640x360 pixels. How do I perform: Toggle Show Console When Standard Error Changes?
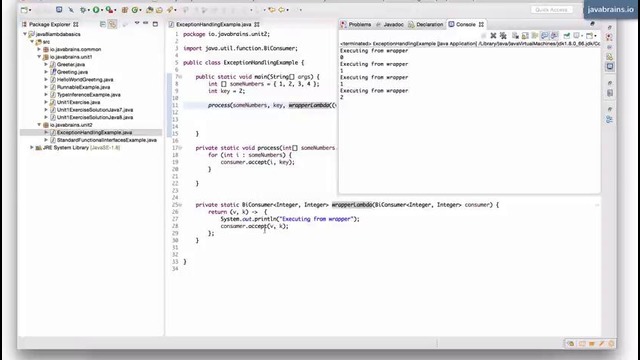coord(554,36)
